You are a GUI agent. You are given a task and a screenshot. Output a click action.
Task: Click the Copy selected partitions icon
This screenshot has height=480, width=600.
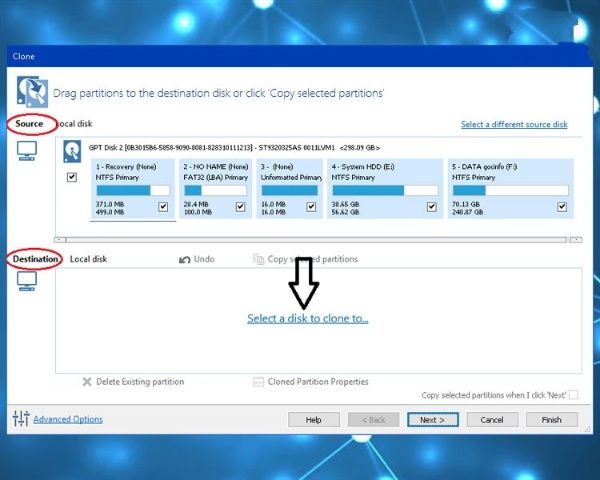(x=259, y=260)
